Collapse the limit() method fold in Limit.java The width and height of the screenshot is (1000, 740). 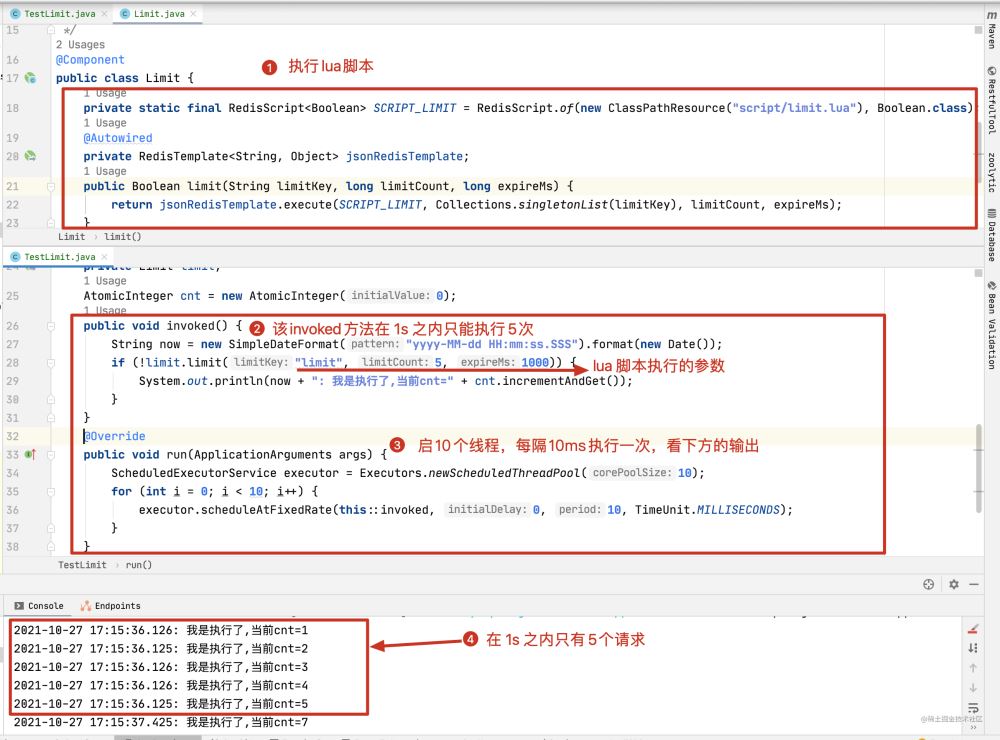pyautogui.click(x=51, y=186)
